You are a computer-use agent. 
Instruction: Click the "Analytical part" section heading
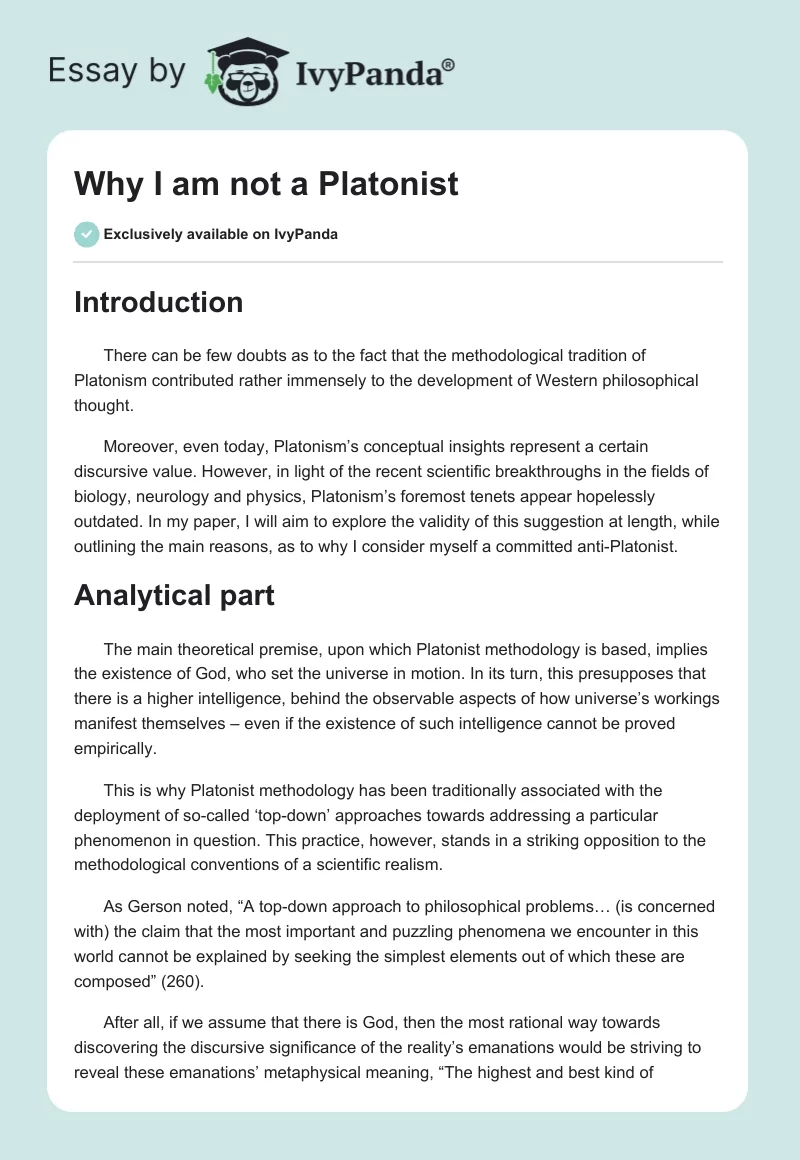[174, 595]
